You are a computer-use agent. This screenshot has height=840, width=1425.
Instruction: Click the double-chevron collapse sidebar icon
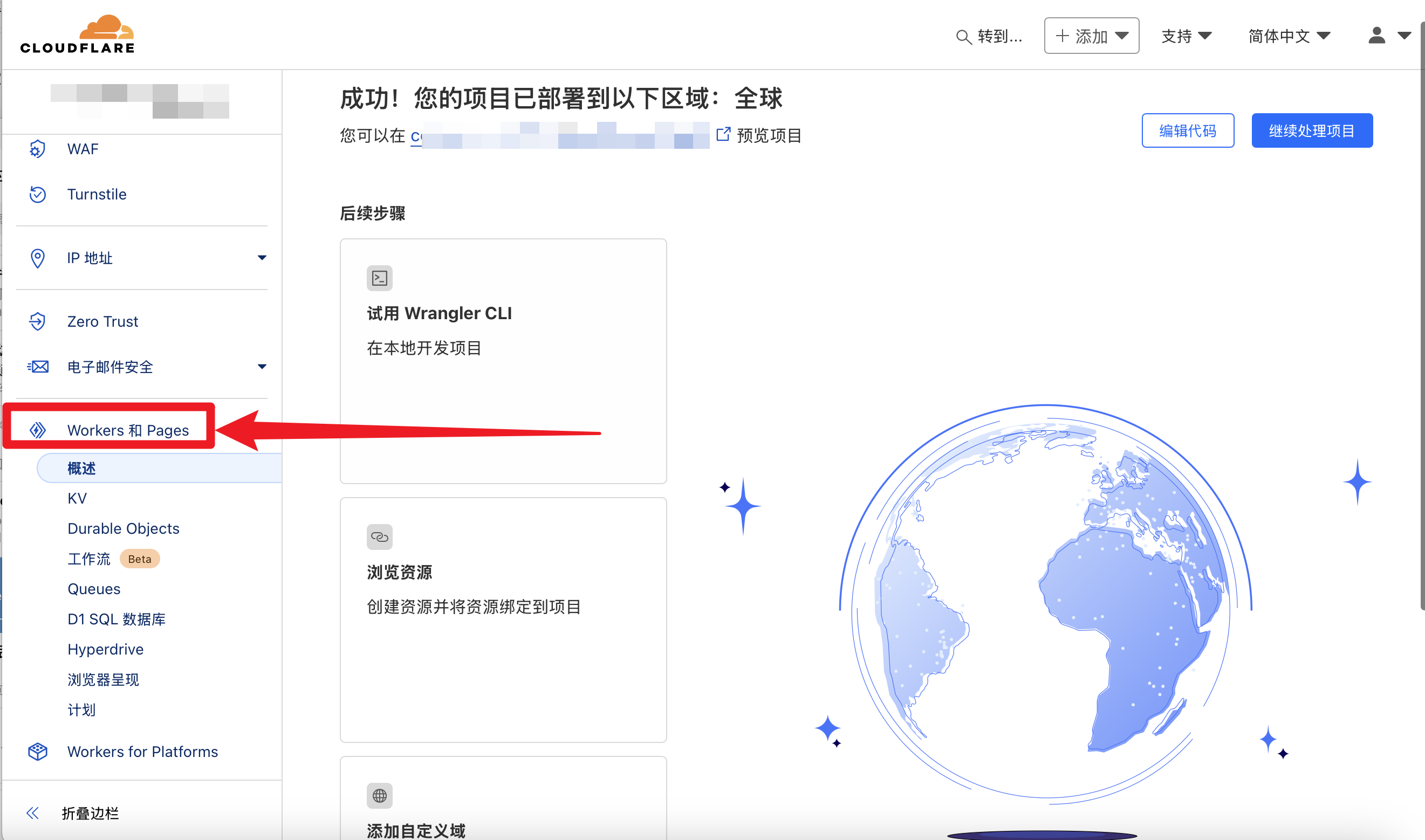coord(33,814)
